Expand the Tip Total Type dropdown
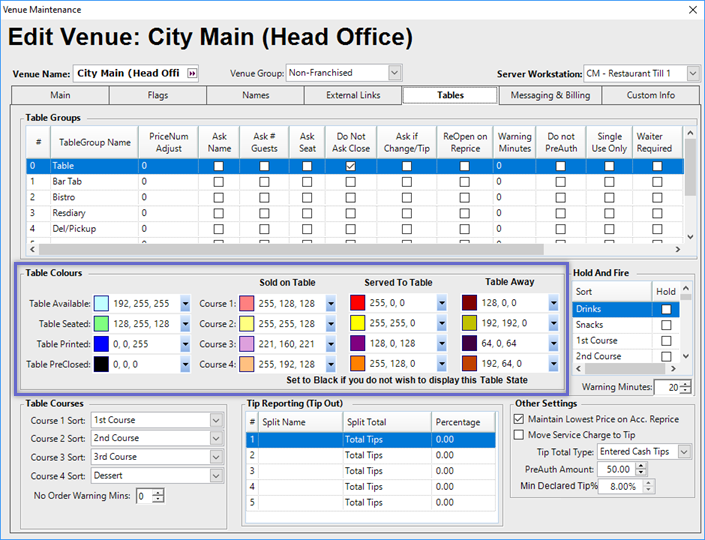The width and height of the screenshot is (705, 540). [x=684, y=452]
